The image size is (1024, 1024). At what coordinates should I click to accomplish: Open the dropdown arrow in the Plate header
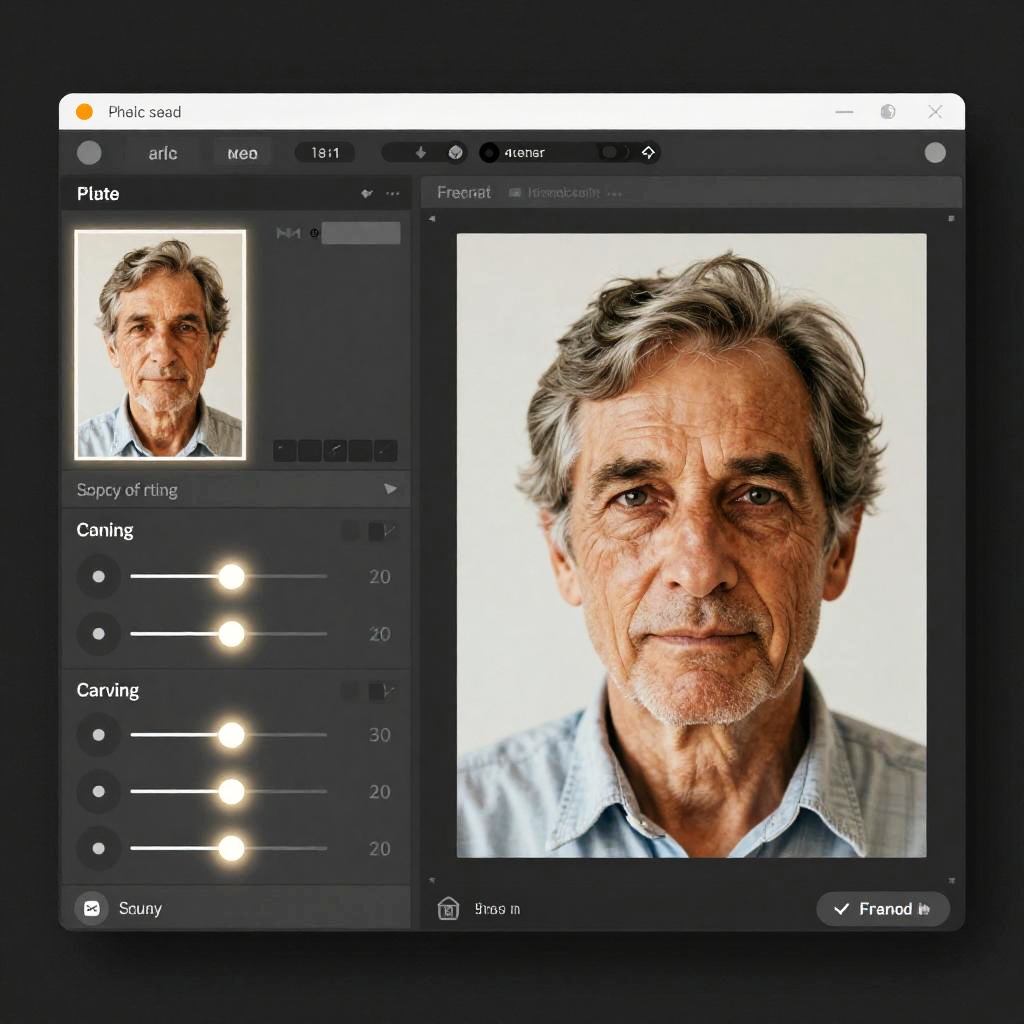[366, 194]
